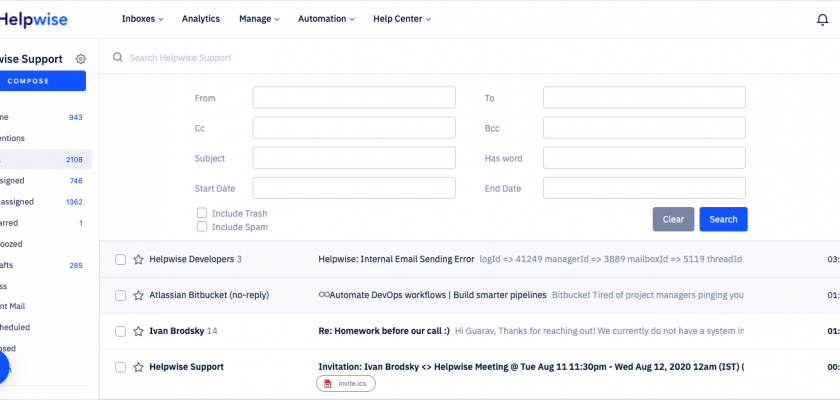Open the Analytics page
Viewport: 840px width, 400px height.
click(200, 19)
